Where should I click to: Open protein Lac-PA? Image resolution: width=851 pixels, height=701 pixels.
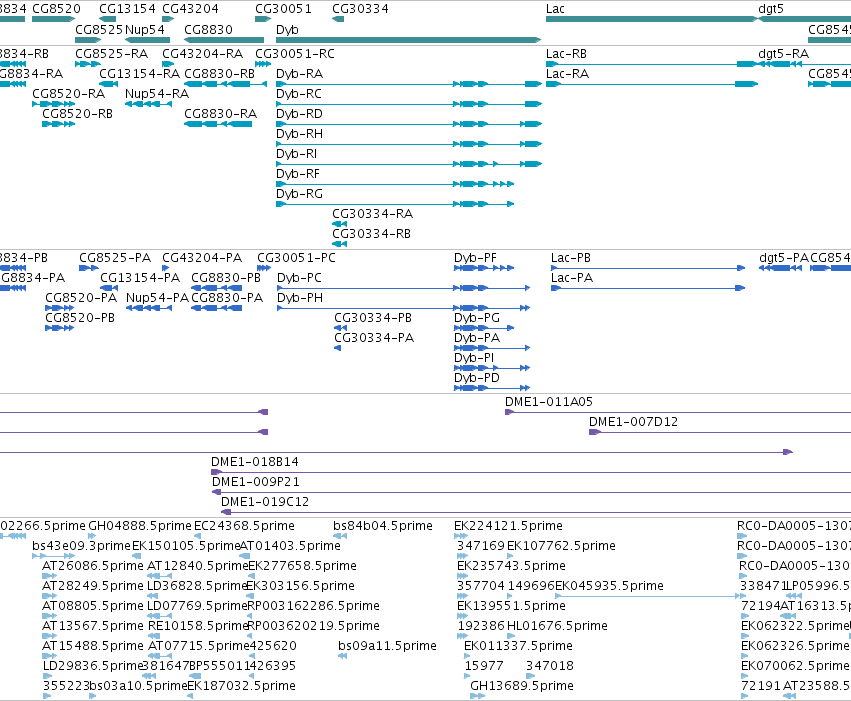click(571, 278)
